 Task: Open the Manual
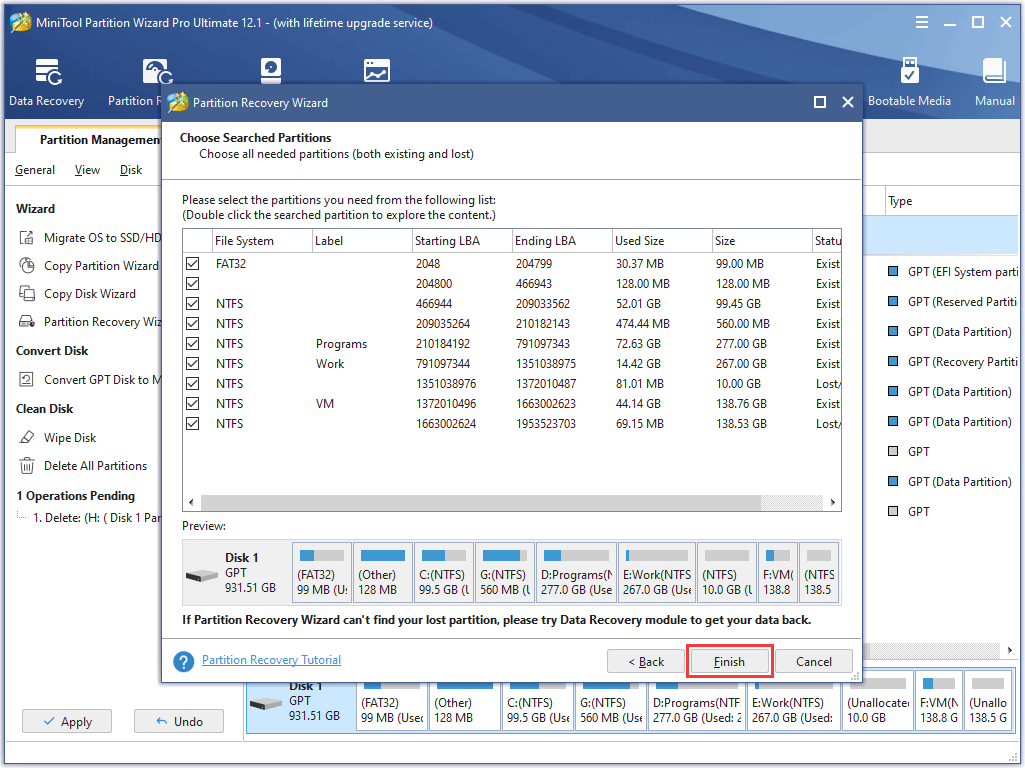click(x=994, y=82)
